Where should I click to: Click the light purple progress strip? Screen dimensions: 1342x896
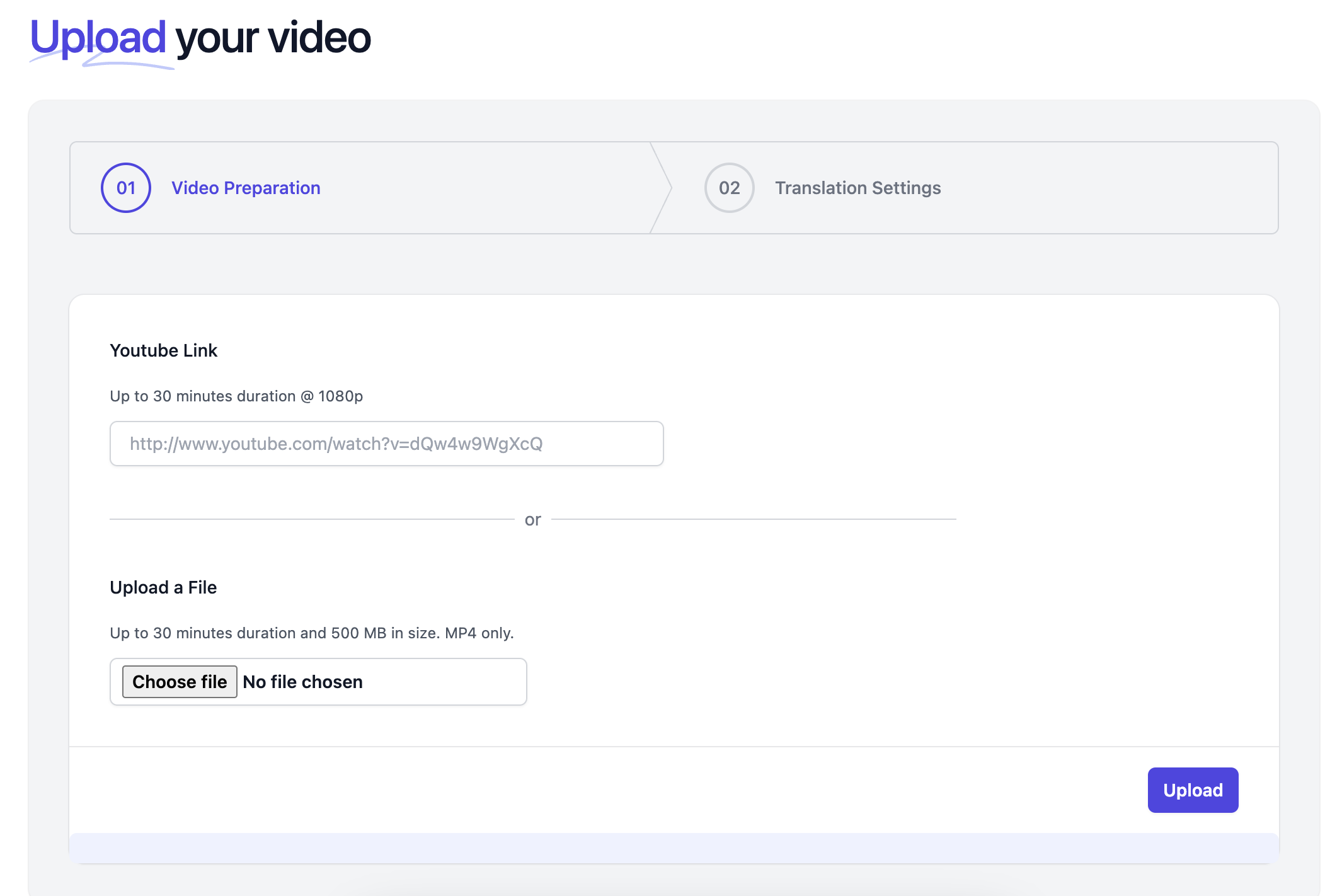674,848
